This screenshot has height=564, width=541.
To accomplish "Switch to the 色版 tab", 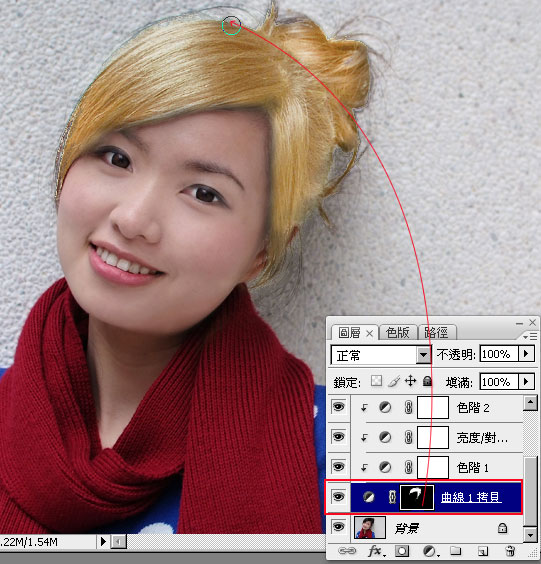I will (397, 332).
